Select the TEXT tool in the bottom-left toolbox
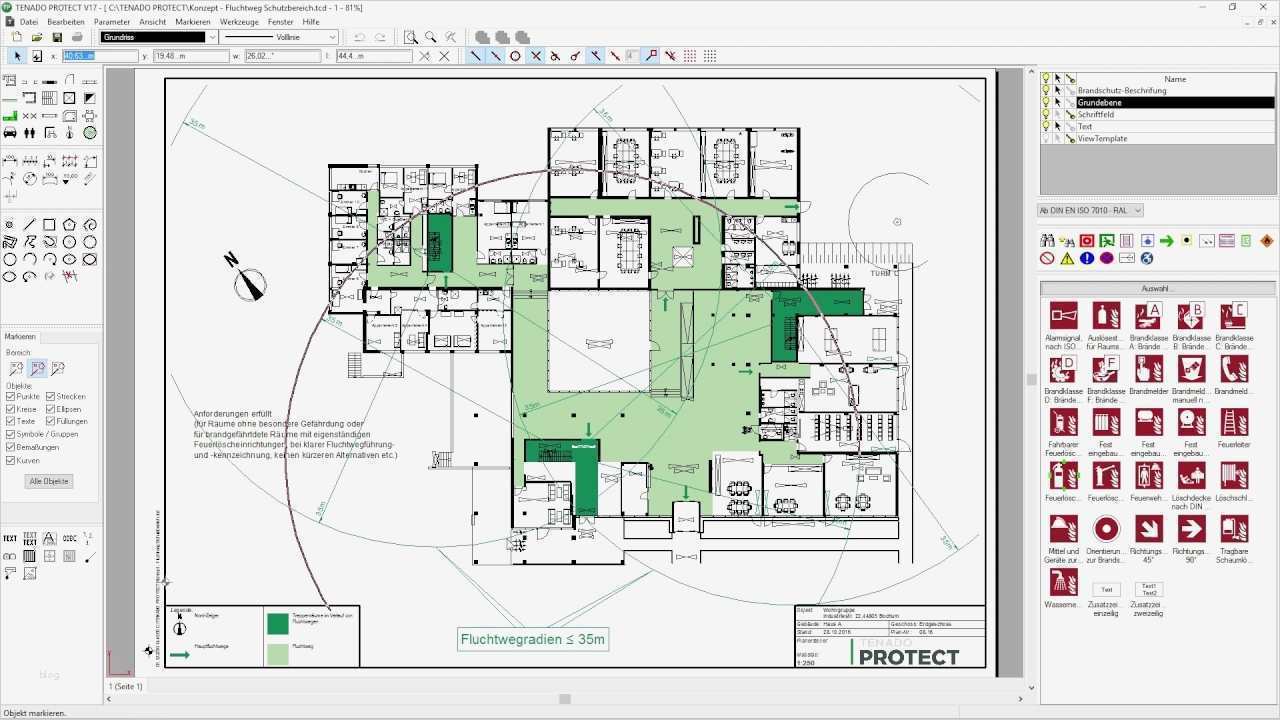1280x720 pixels. (10, 538)
